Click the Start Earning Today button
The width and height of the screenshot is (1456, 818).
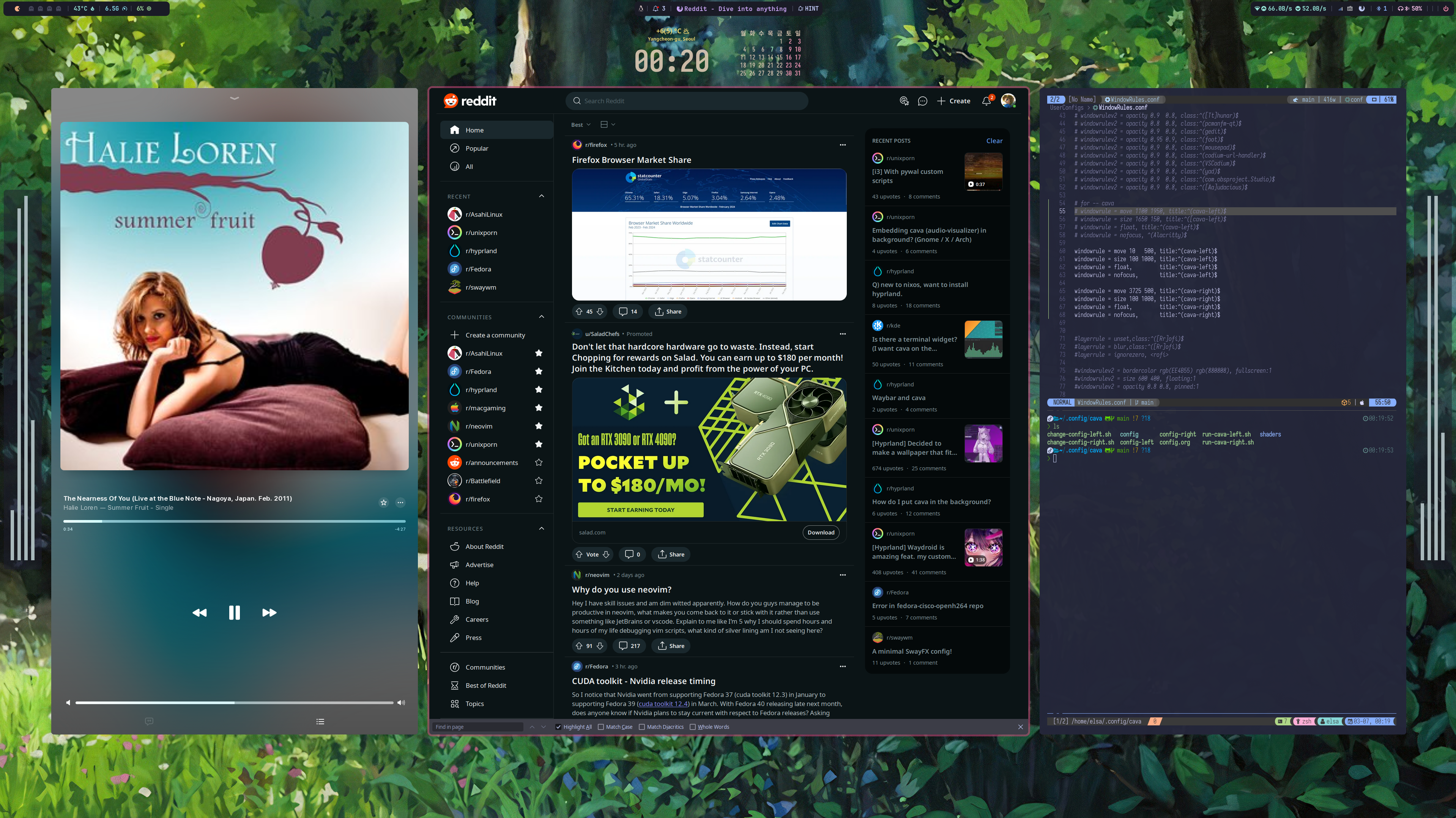point(640,510)
